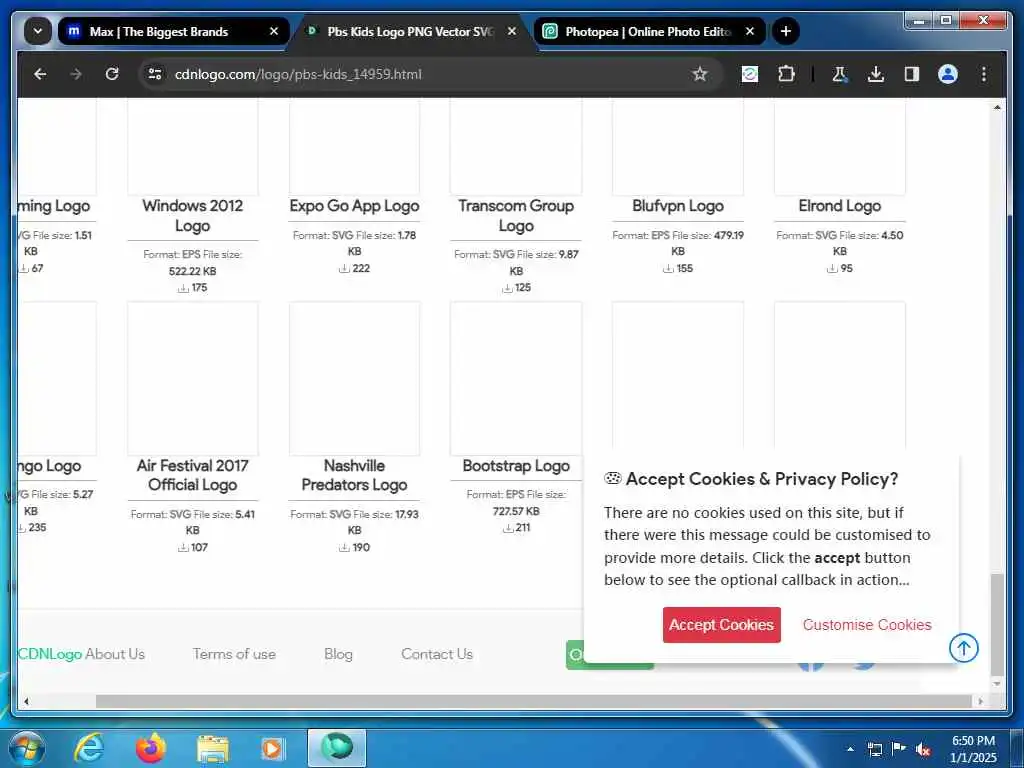
Task: Open a new tab with plus button
Action: [786, 31]
